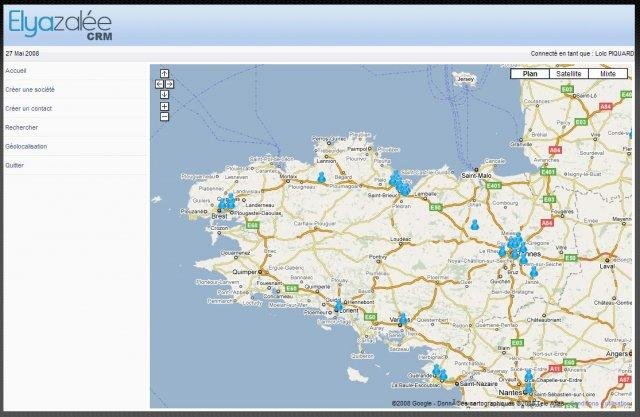The image size is (640, 417).
Task: Open Créer un contact in the sidebar
Action: coord(29,109)
